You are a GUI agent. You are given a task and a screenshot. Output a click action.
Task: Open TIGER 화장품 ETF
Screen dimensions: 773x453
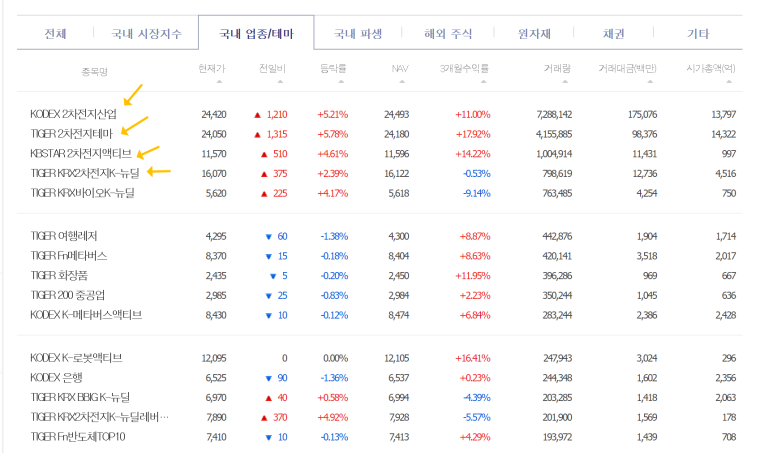pos(59,276)
